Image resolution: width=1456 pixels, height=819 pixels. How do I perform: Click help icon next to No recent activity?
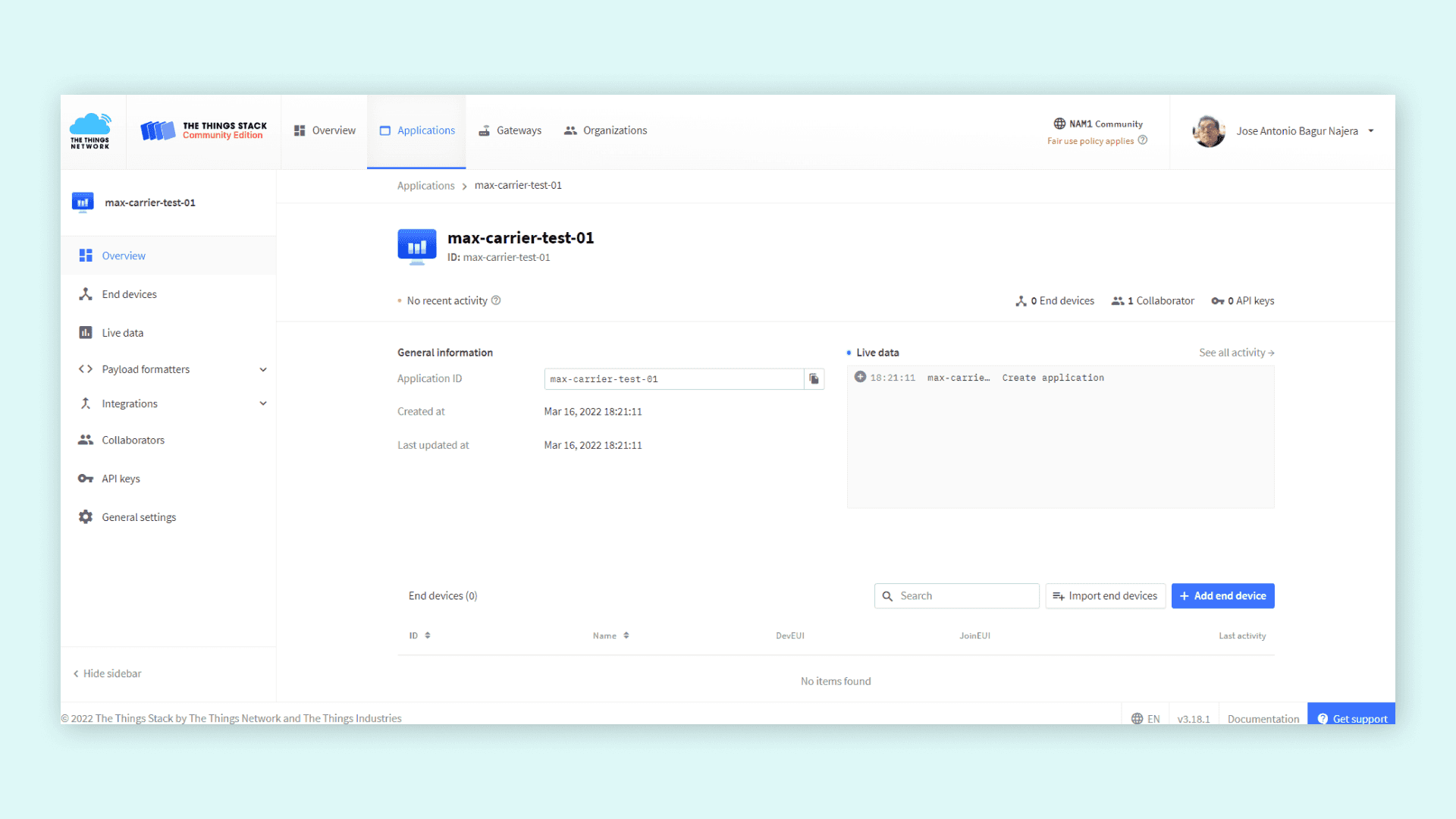[496, 300]
